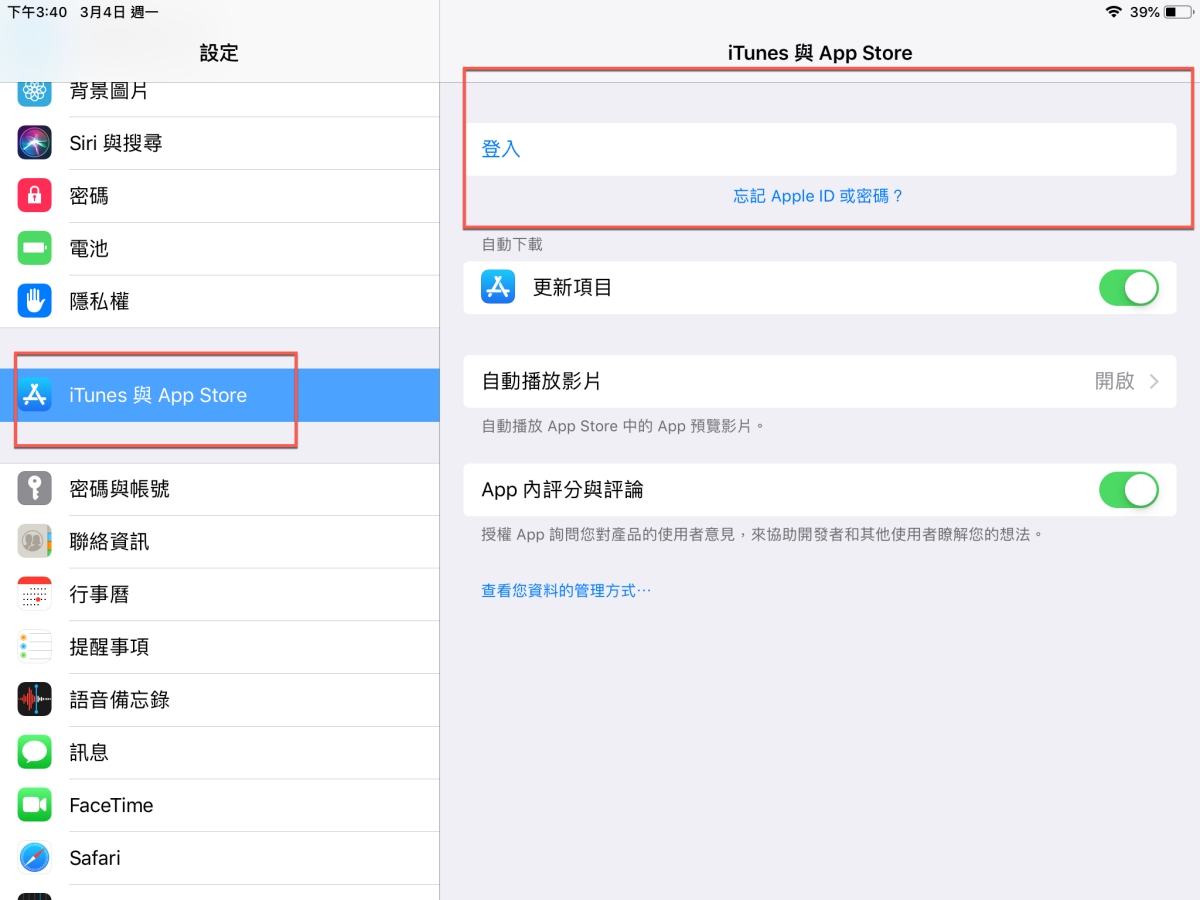
Task: Tap the Siri icon in sidebar
Action: [x=35, y=143]
